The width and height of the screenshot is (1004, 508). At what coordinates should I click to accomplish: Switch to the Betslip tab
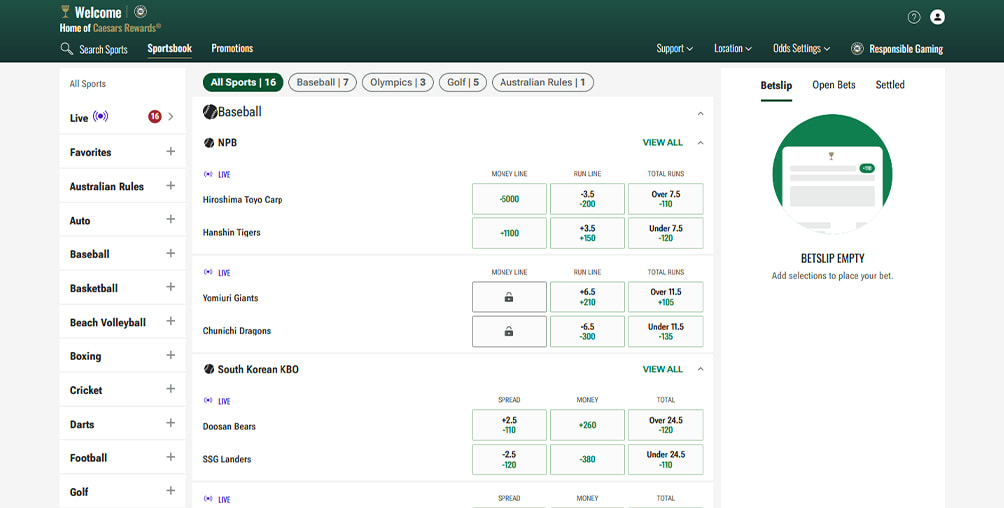tap(776, 85)
